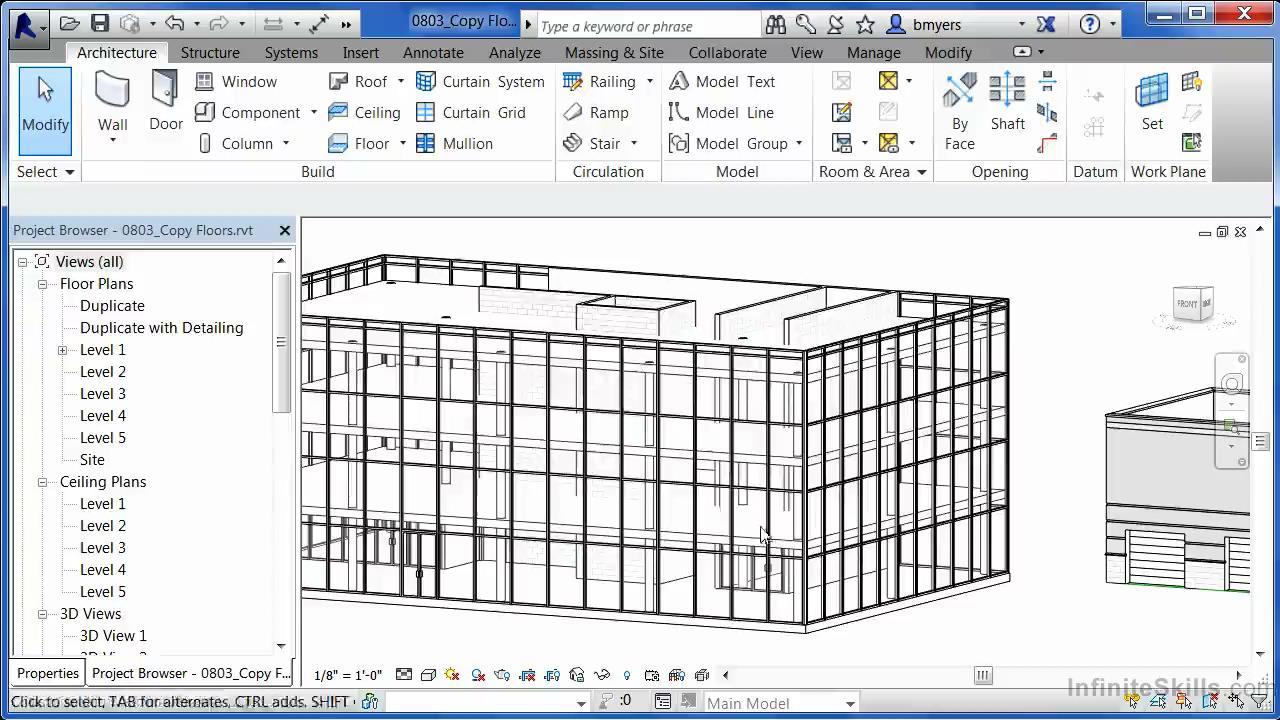Image resolution: width=1280 pixels, height=720 pixels.
Task: Collapse the Floor Plans tree node
Action: [43, 284]
